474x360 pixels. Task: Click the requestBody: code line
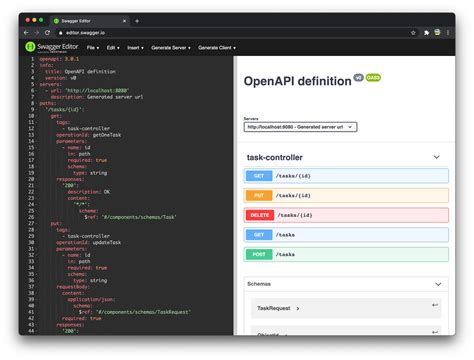pos(73,287)
